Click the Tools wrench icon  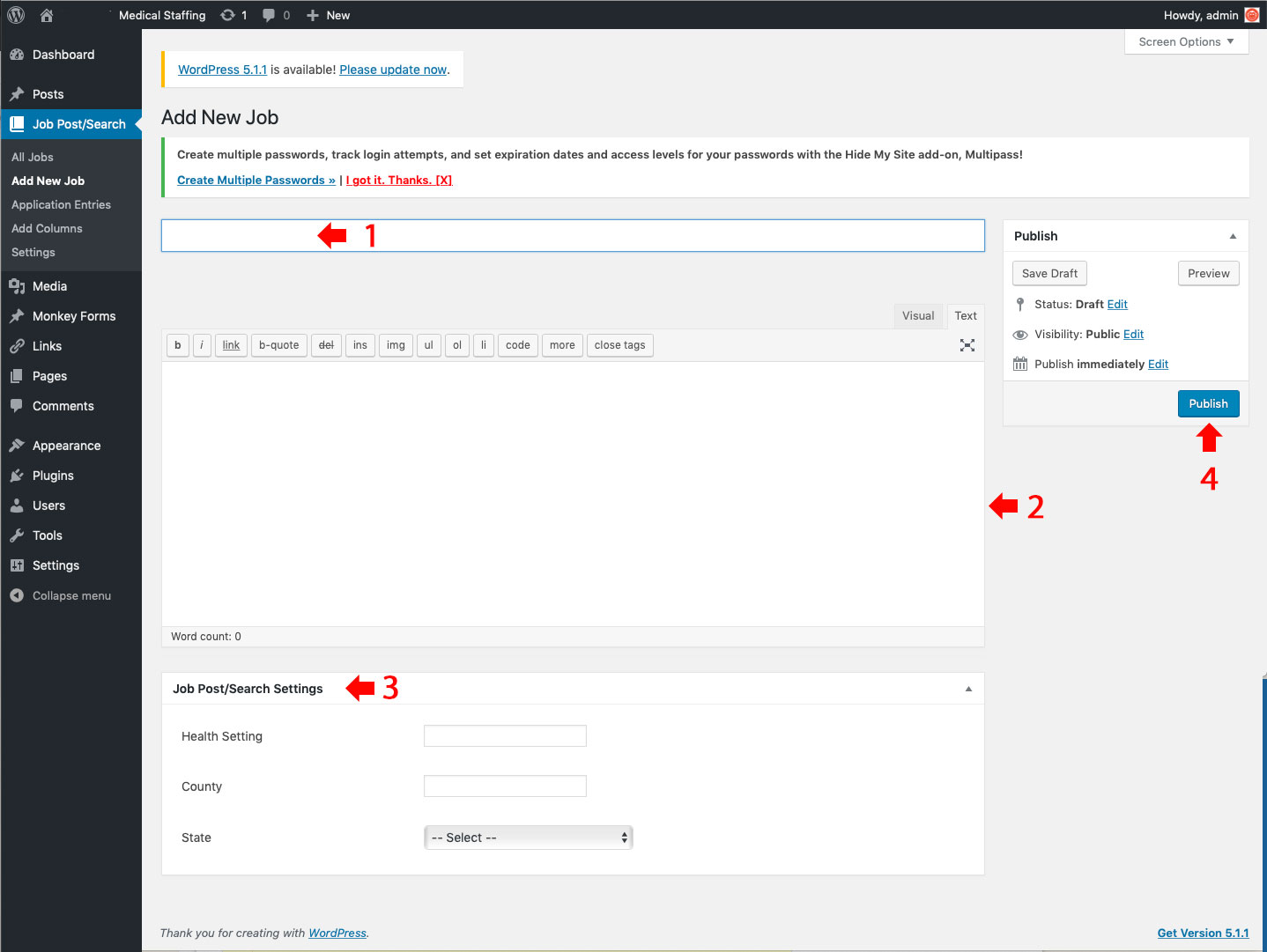click(x=17, y=535)
